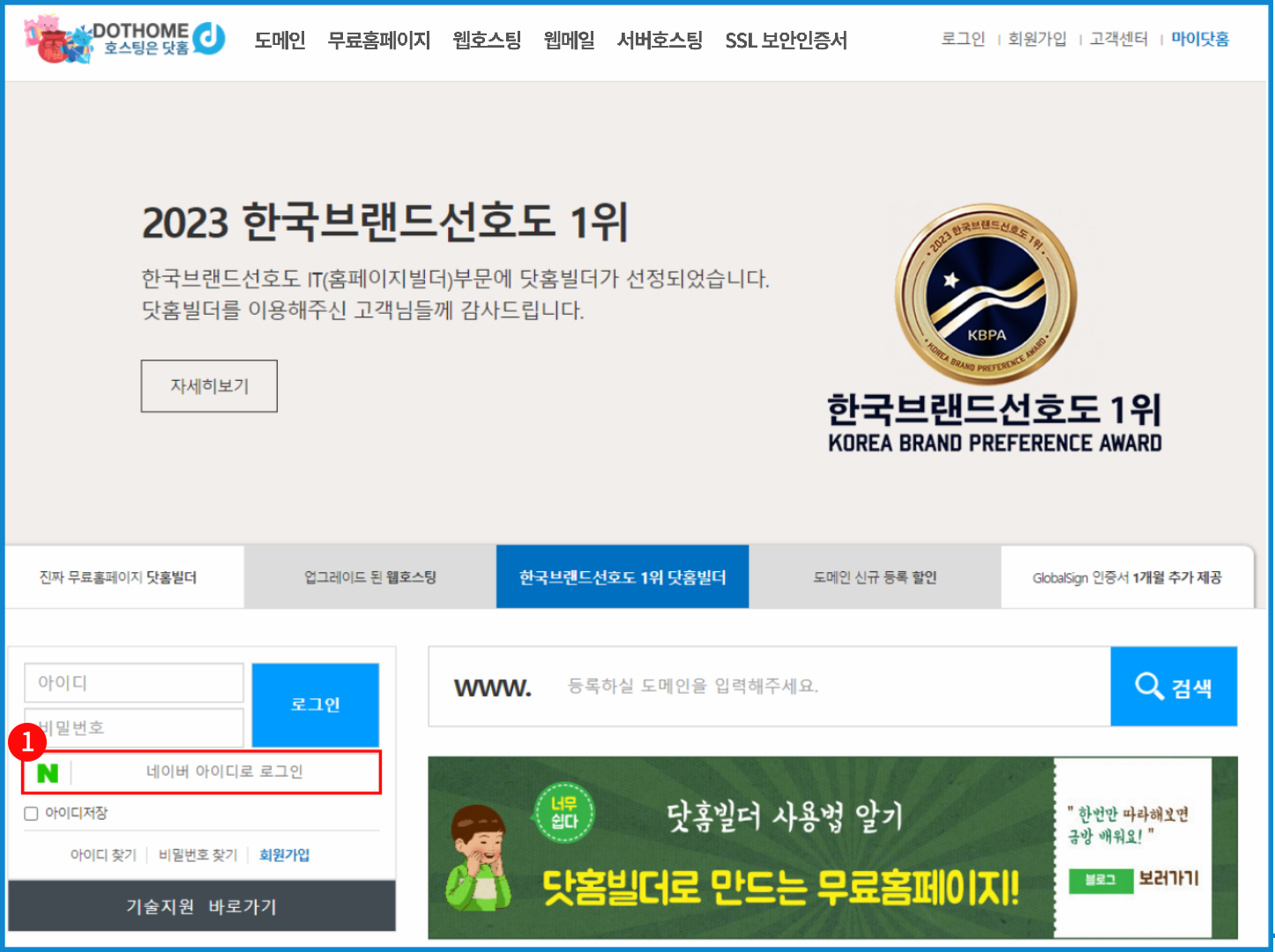Open the 도메인 menu
This screenshot has width=1275, height=952.
pyautogui.click(x=280, y=40)
